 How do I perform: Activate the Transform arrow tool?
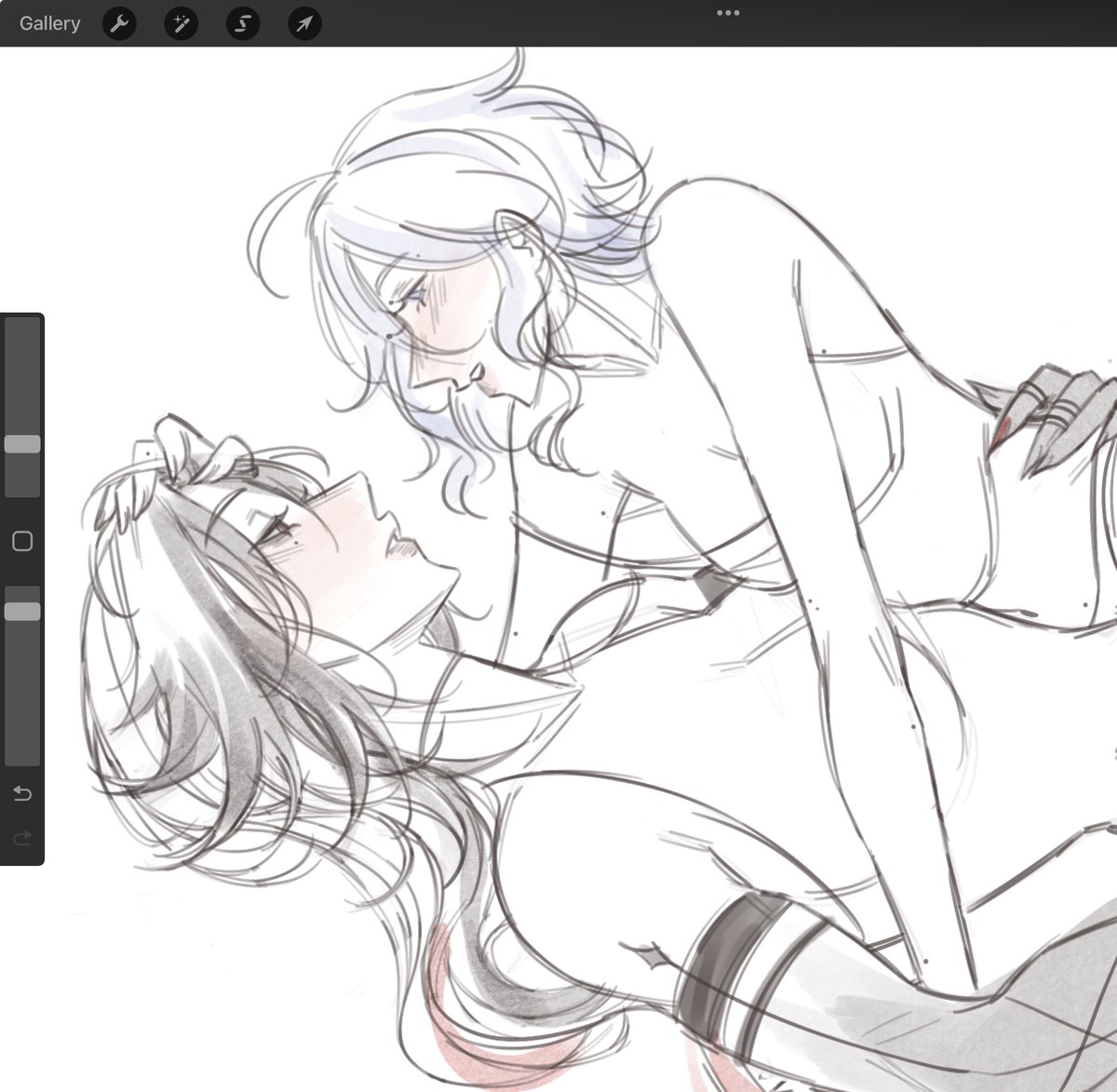coord(305,23)
